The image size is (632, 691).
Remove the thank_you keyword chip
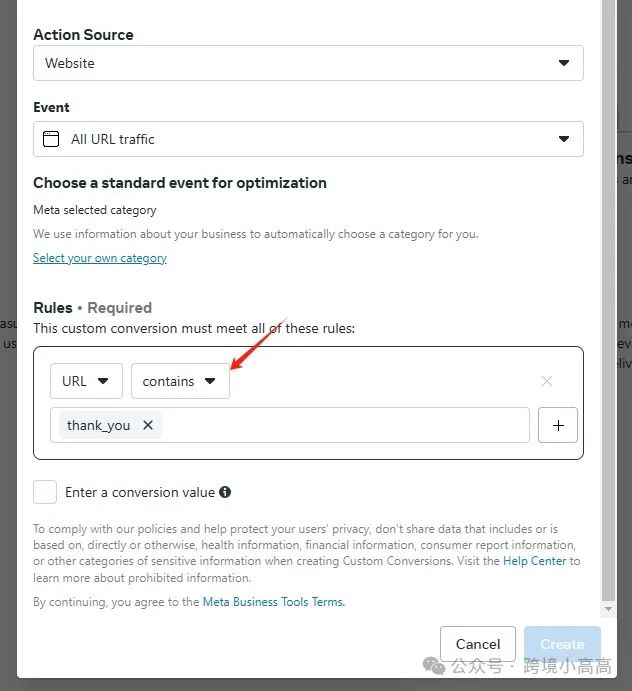[x=148, y=425]
